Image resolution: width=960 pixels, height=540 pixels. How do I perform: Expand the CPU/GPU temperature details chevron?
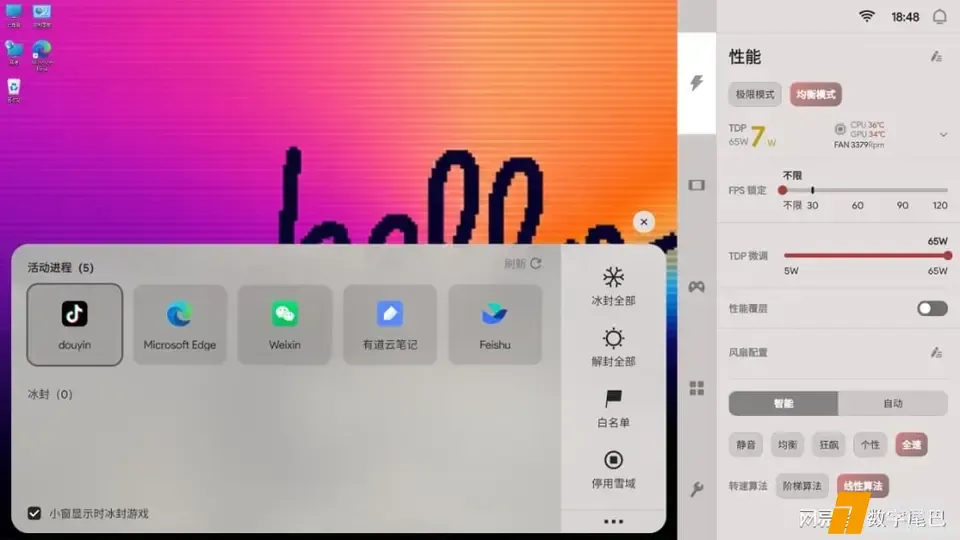[943, 134]
